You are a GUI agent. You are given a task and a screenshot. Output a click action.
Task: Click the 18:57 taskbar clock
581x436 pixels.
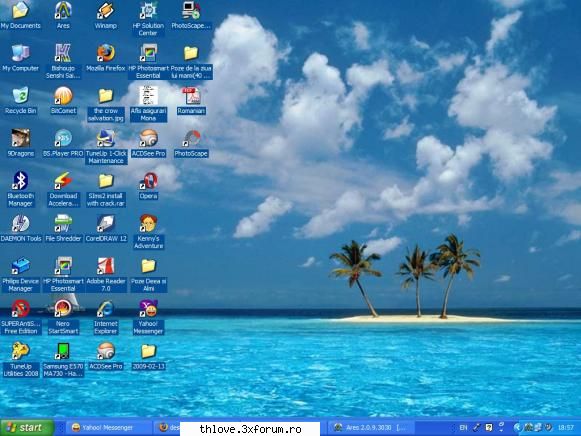[566, 427]
